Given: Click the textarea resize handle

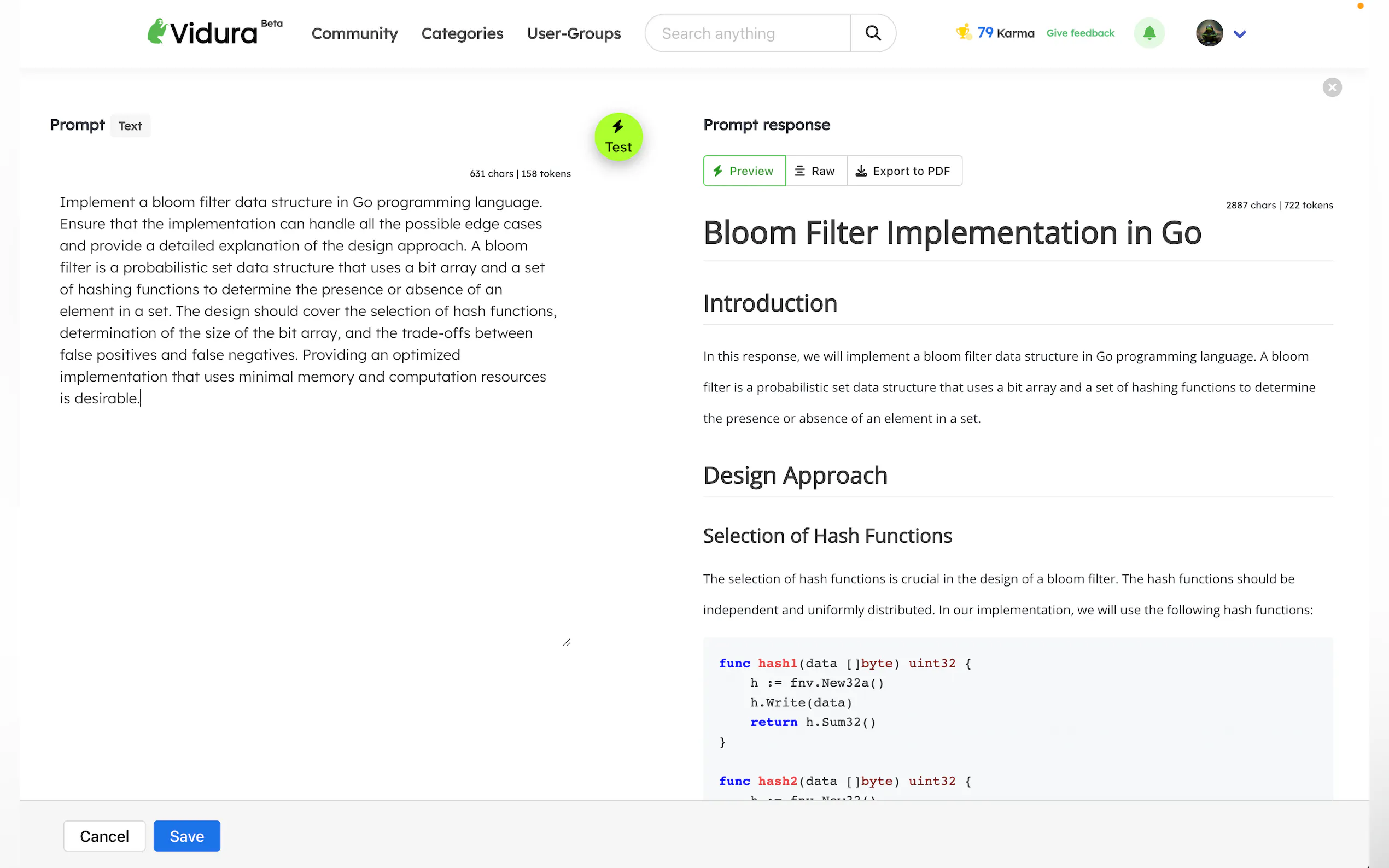Looking at the screenshot, I should click(x=566, y=642).
